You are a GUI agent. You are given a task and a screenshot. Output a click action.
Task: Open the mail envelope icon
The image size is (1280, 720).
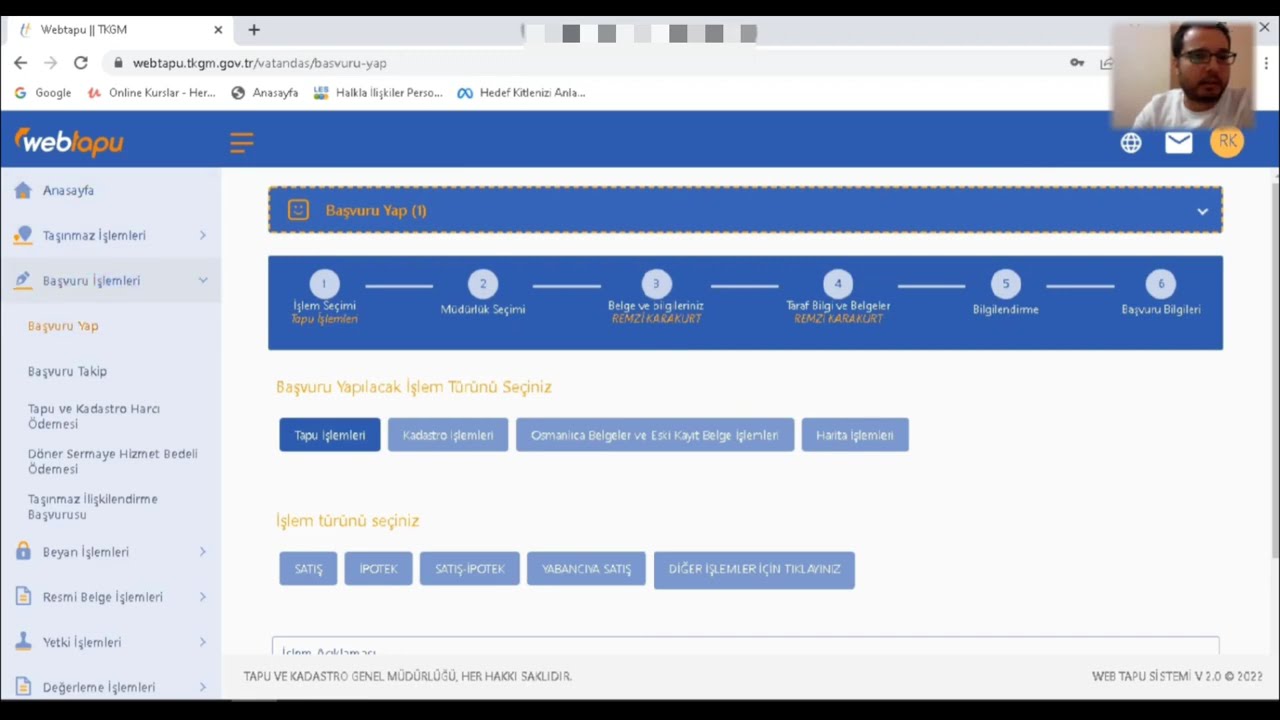pos(1179,143)
